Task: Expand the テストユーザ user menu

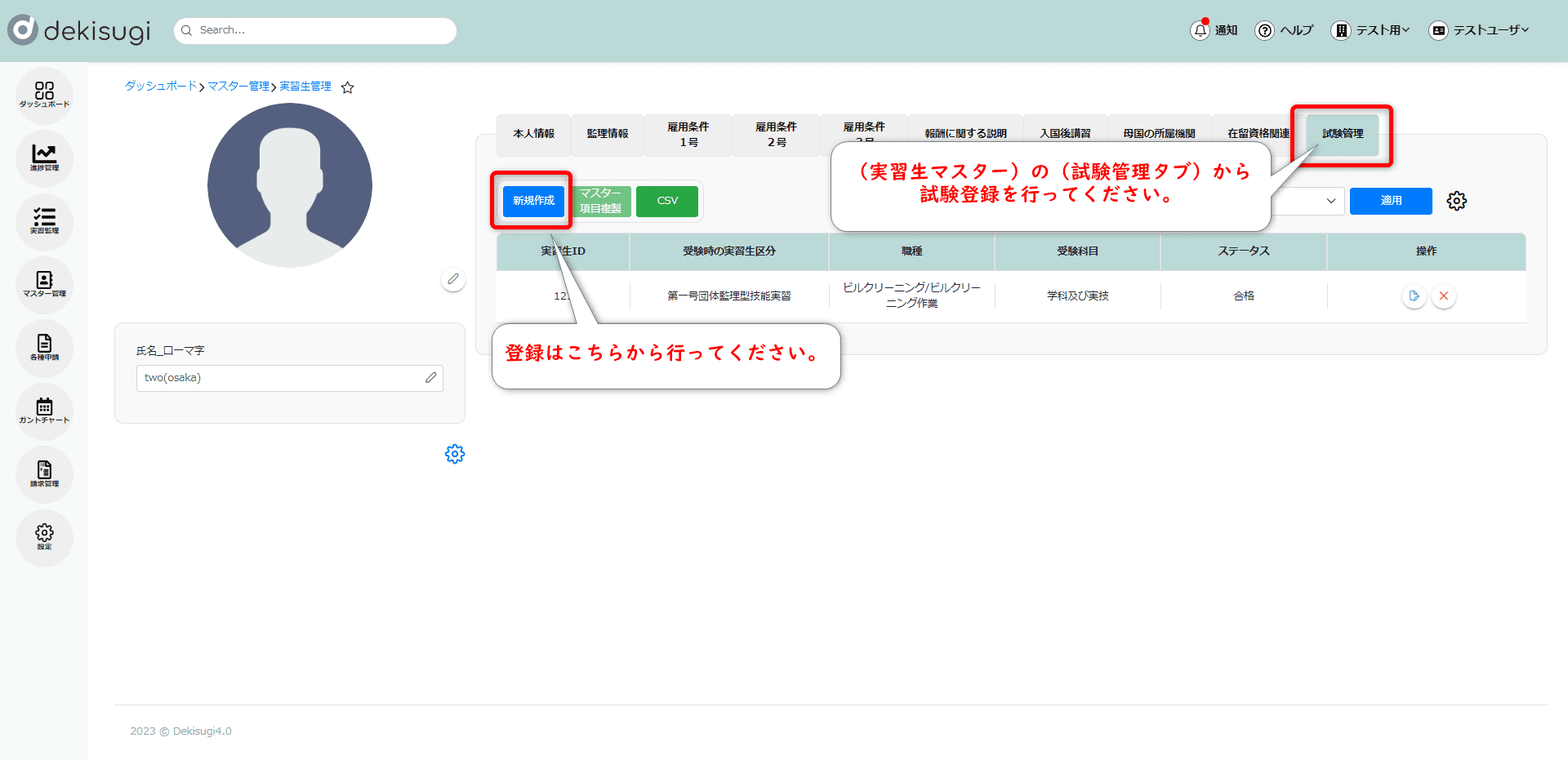Action: (1479, 30)
